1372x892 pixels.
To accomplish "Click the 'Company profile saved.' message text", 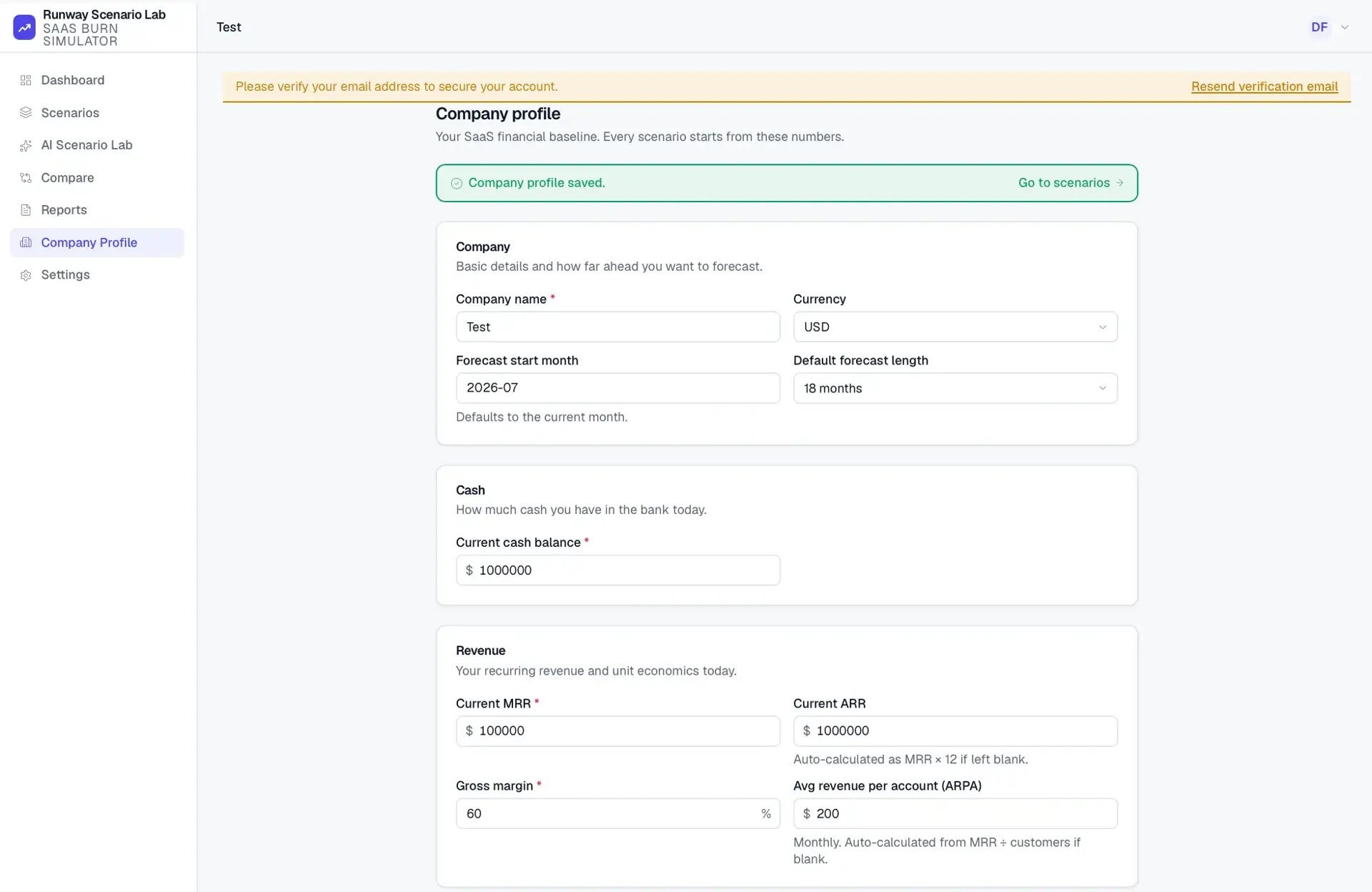I will click(537, 183).
